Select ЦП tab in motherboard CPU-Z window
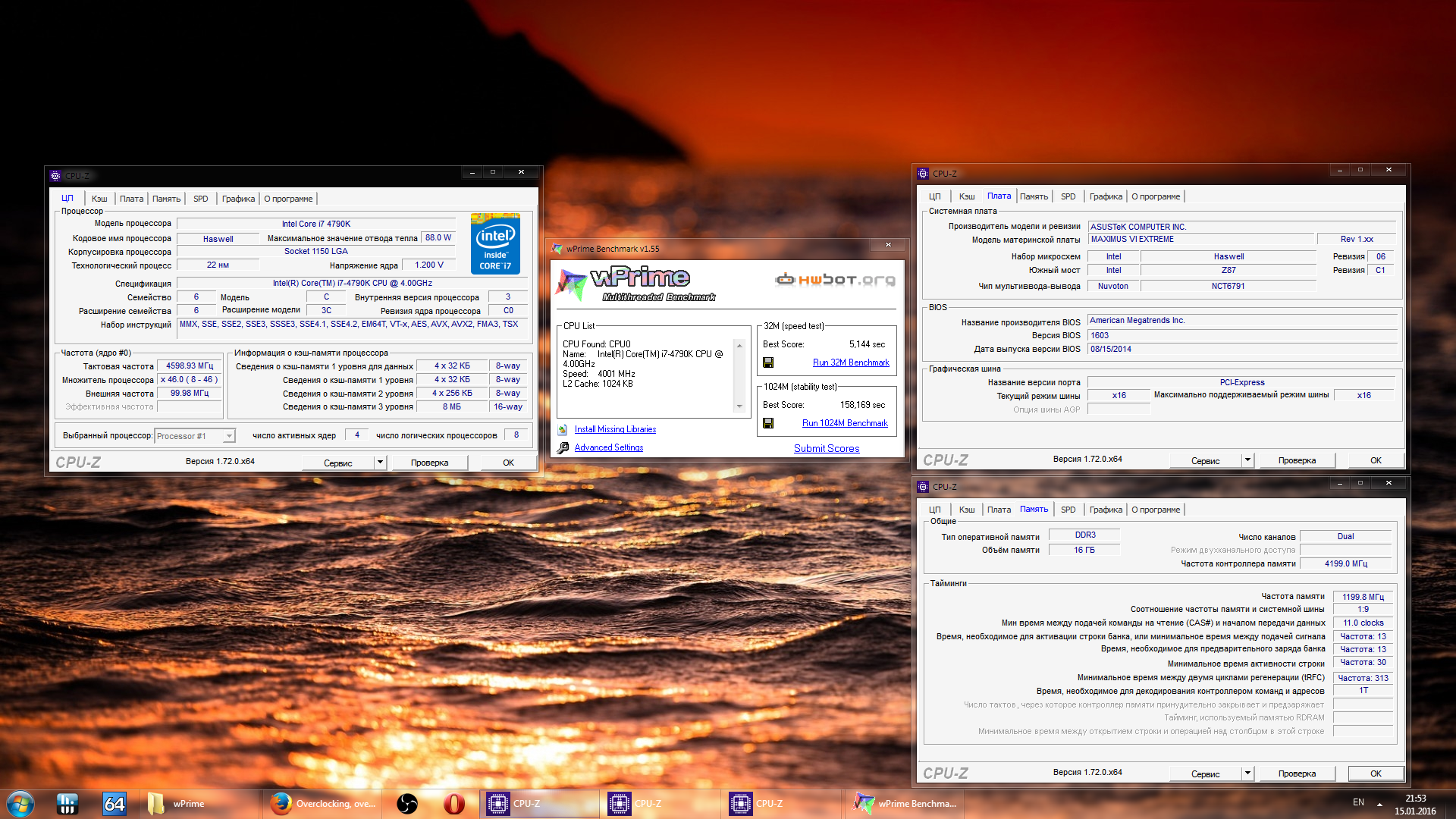The width and height of the screenshot is (1456, 819). (934, 196)
